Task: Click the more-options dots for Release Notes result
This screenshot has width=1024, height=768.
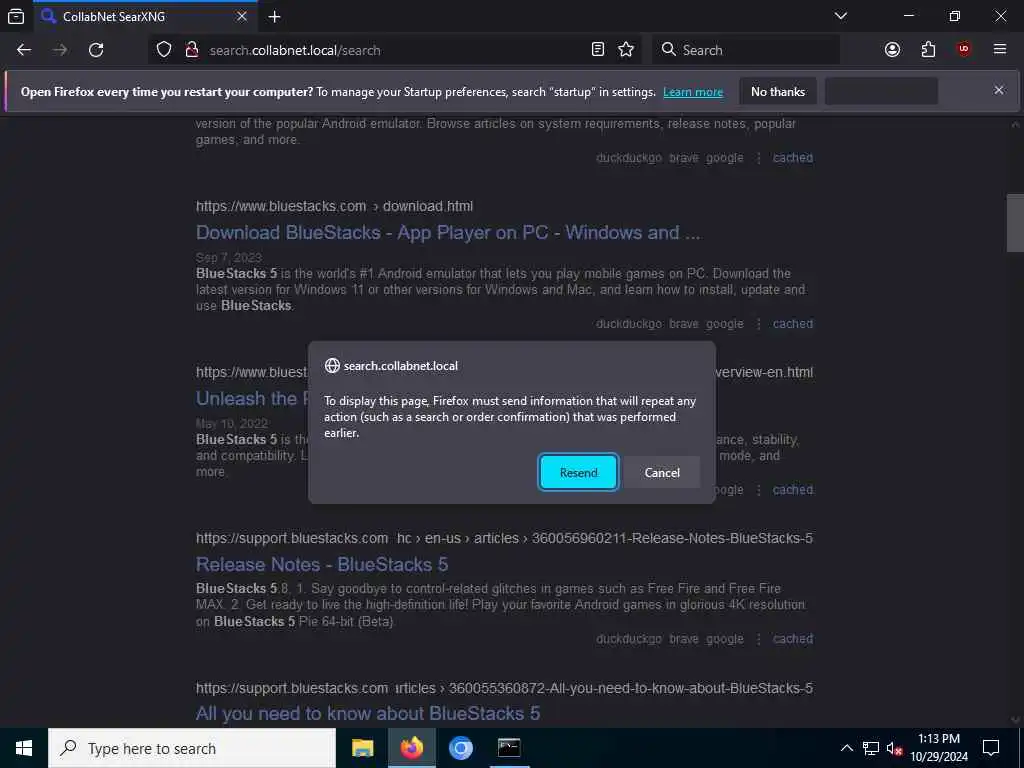Action: 758,639
